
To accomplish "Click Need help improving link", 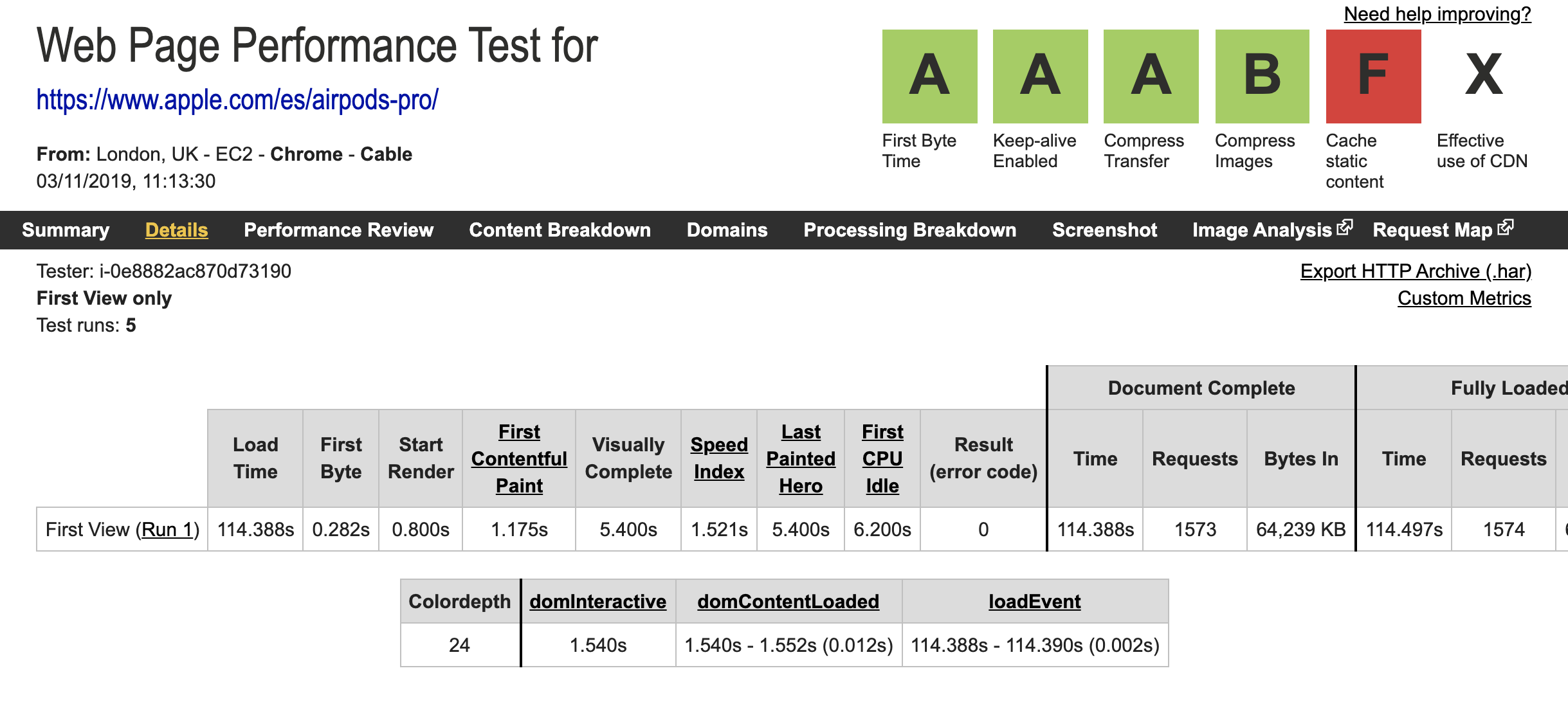I will coord(1437,14).
